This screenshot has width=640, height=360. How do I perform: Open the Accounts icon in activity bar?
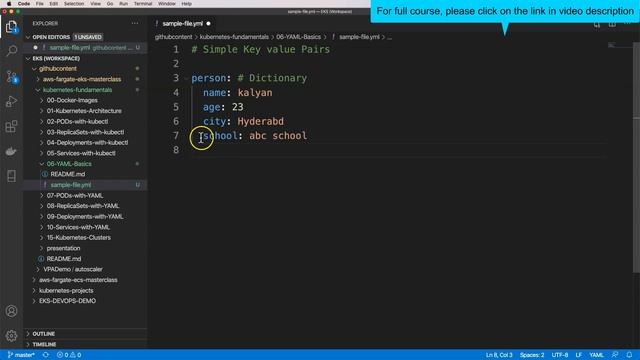11,311
